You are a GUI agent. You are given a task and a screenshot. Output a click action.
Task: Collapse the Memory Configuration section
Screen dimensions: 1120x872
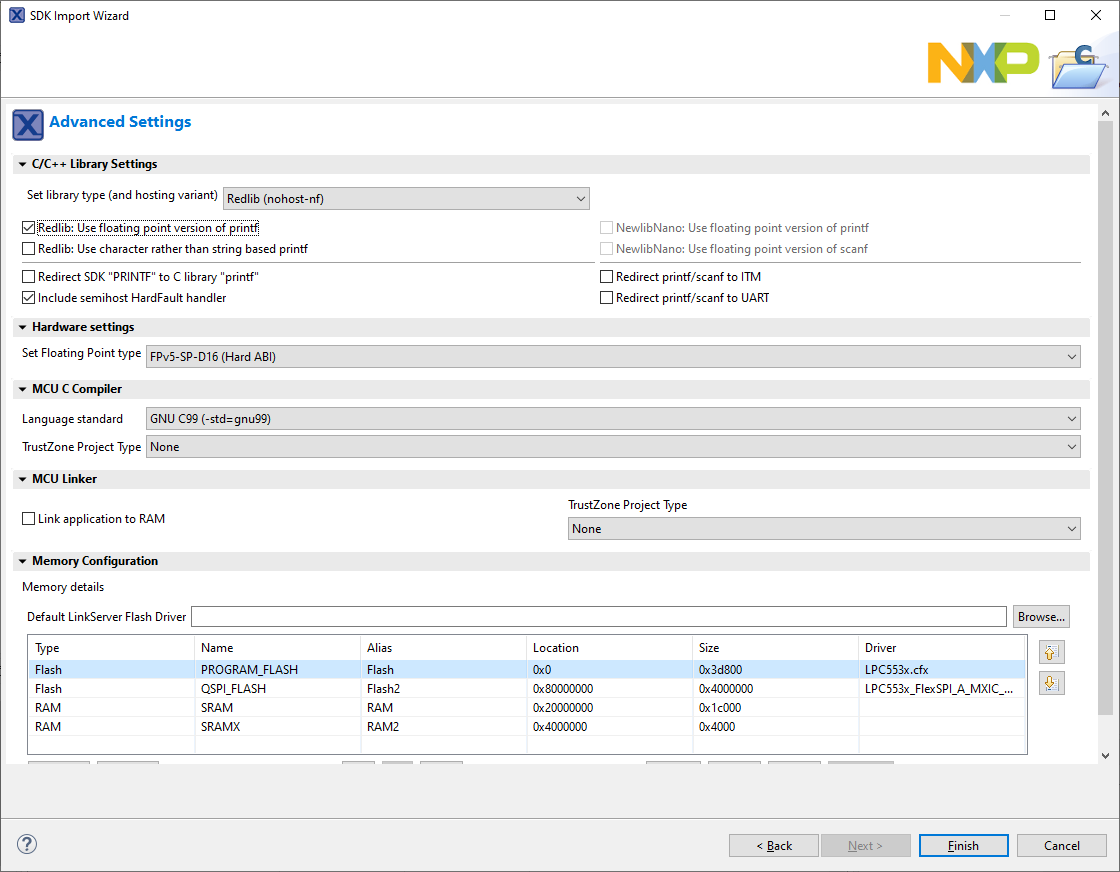[x=22, y=562]
